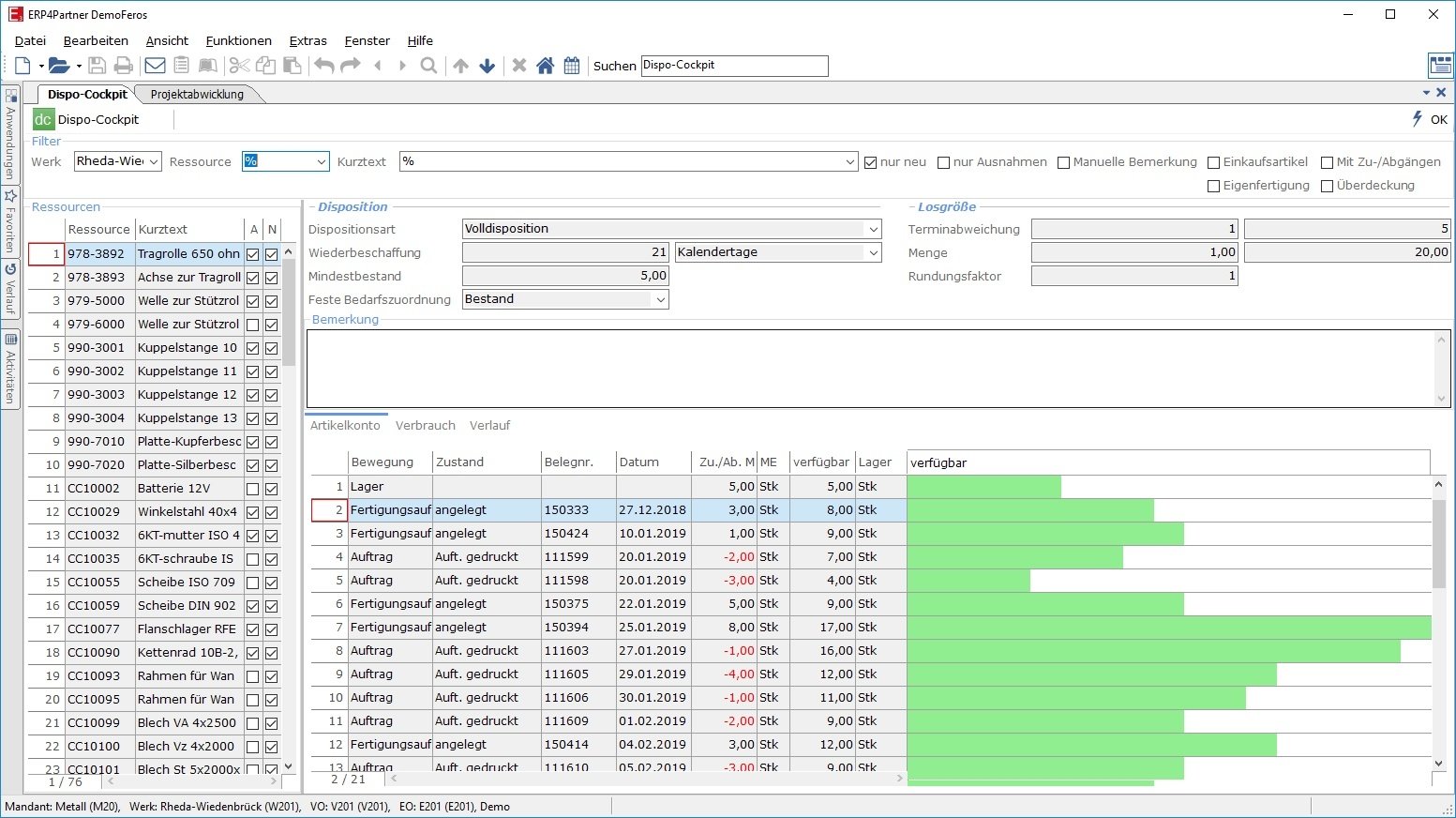Tick the 'Eigenfertigung' checkbox
Image resolution: width=1456 pixels, height=818 pixels.
[x=1213, y=186]
